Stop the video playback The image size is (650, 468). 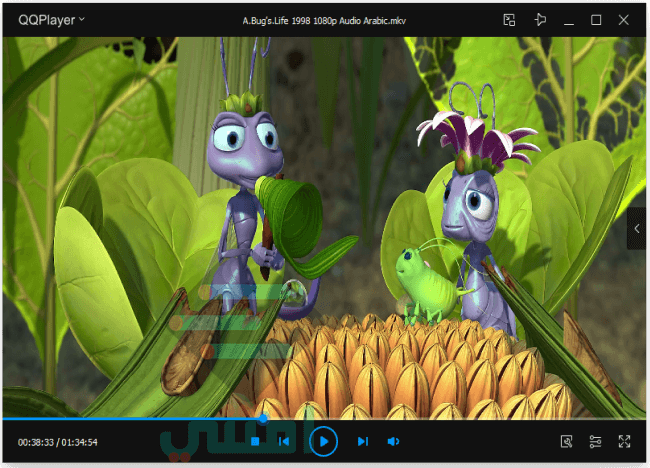[x=255, y=441]
